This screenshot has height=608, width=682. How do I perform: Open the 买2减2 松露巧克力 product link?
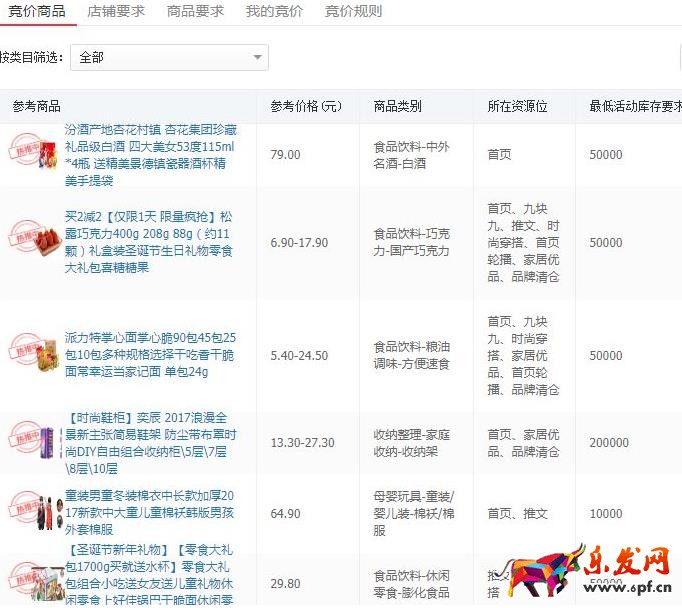(x=150, y=241)
